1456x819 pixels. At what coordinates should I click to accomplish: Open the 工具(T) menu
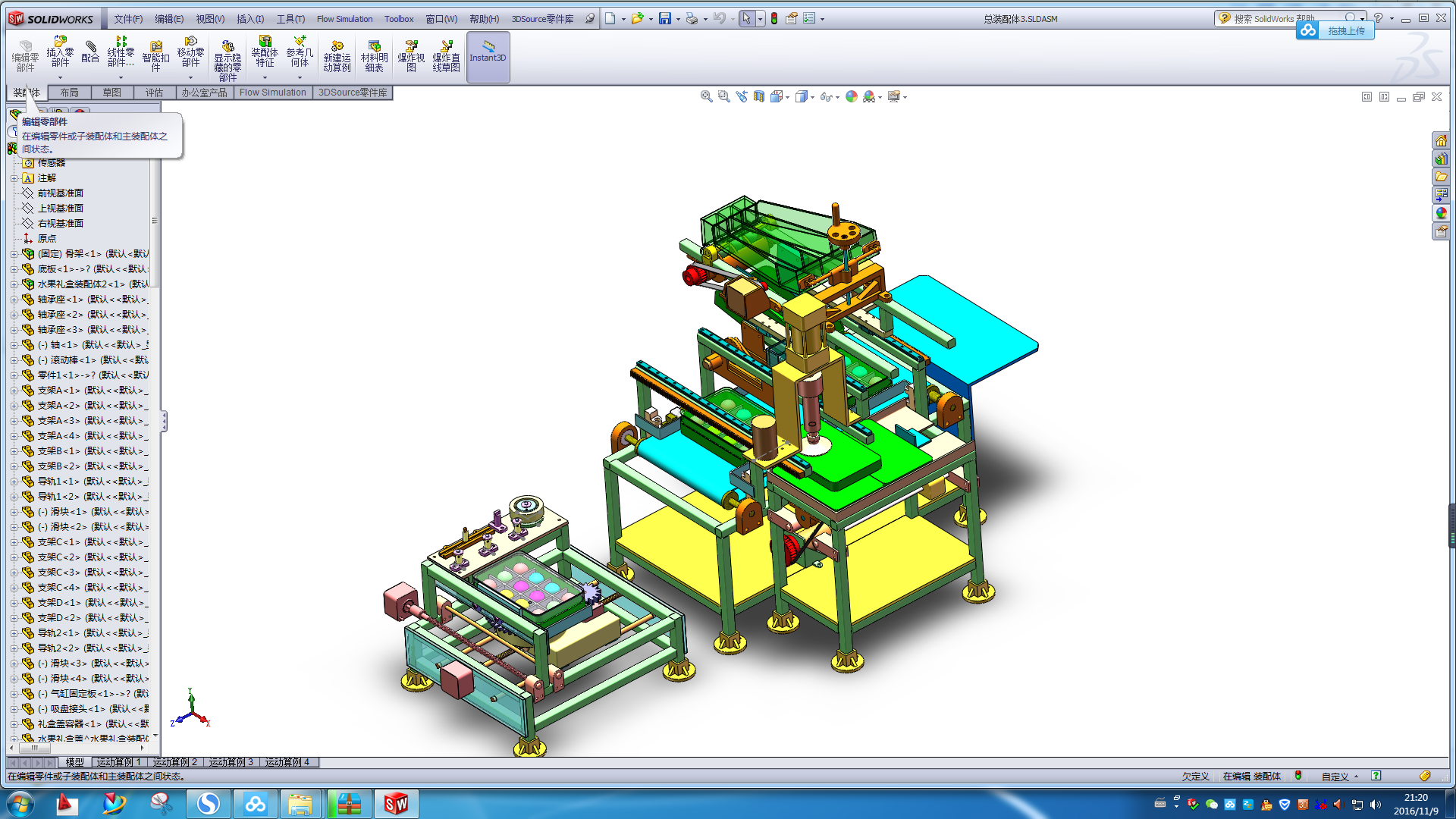click(x=290, y=19)
